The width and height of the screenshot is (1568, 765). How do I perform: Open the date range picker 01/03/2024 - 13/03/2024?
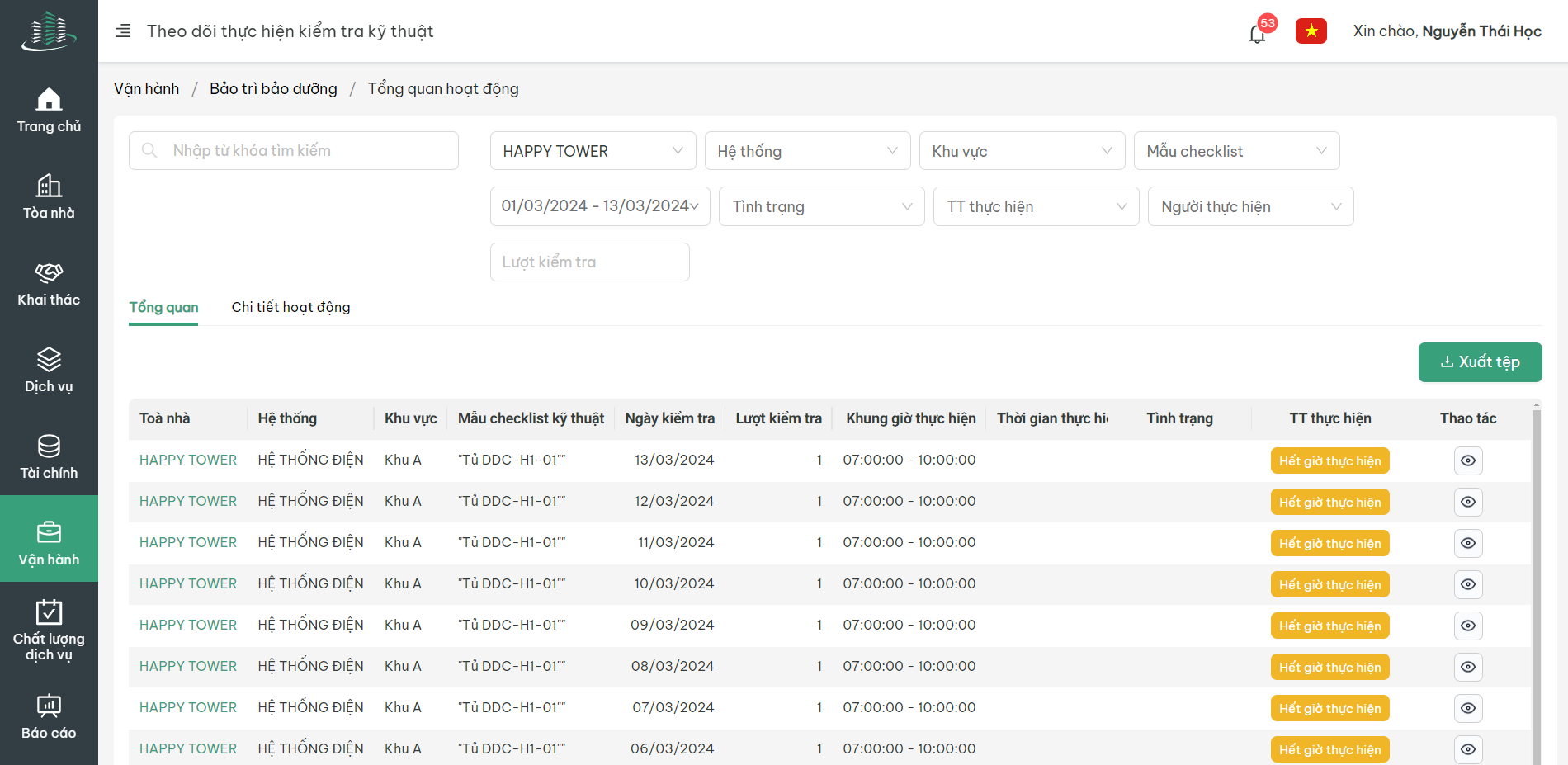(600, 206)
